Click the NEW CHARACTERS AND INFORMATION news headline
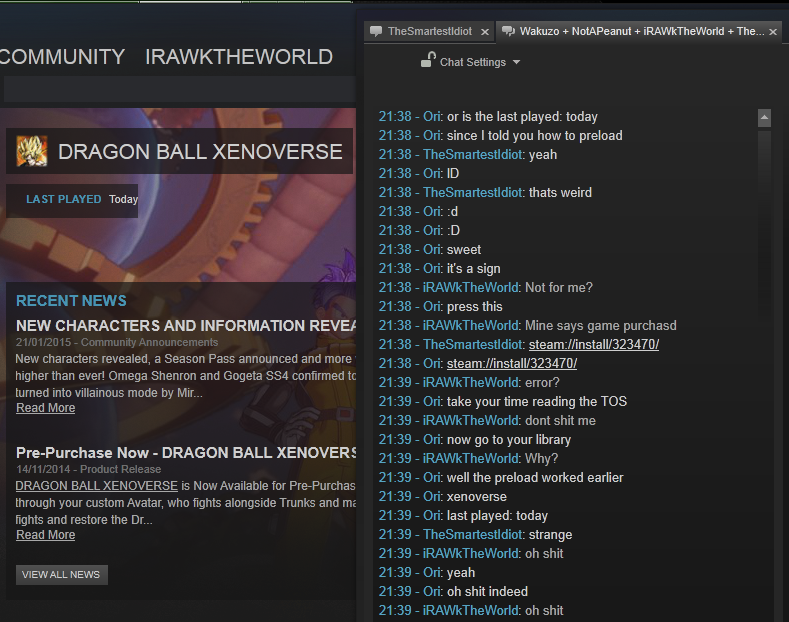The image size is (789, 622). [x=186, y=326]
